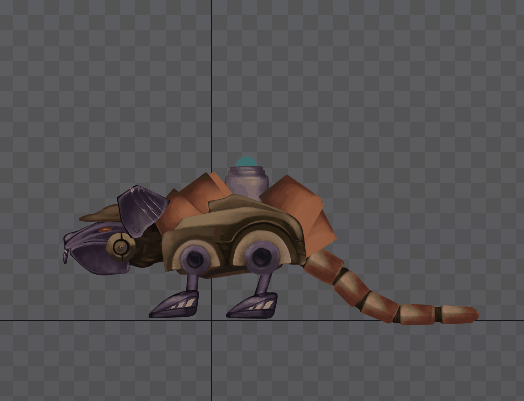The width and height of the screenshot is (524, 401).
Task: Click the front purple foot
Action: 174,304
